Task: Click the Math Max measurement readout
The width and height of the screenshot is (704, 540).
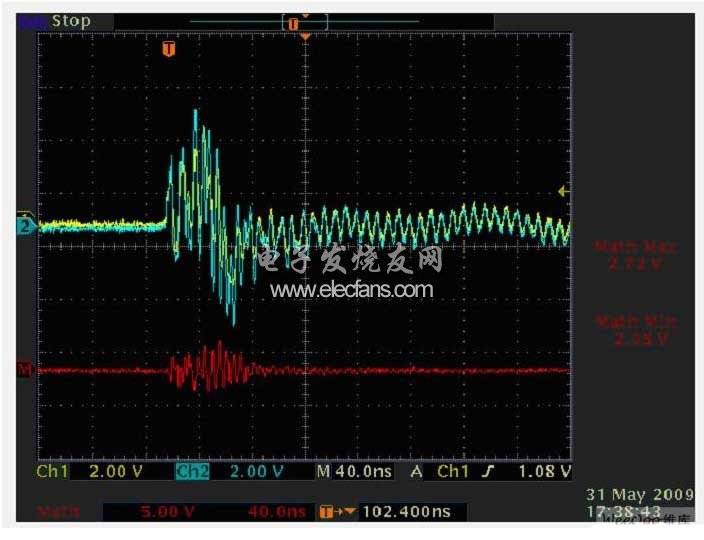Action: tap(636, 255)
